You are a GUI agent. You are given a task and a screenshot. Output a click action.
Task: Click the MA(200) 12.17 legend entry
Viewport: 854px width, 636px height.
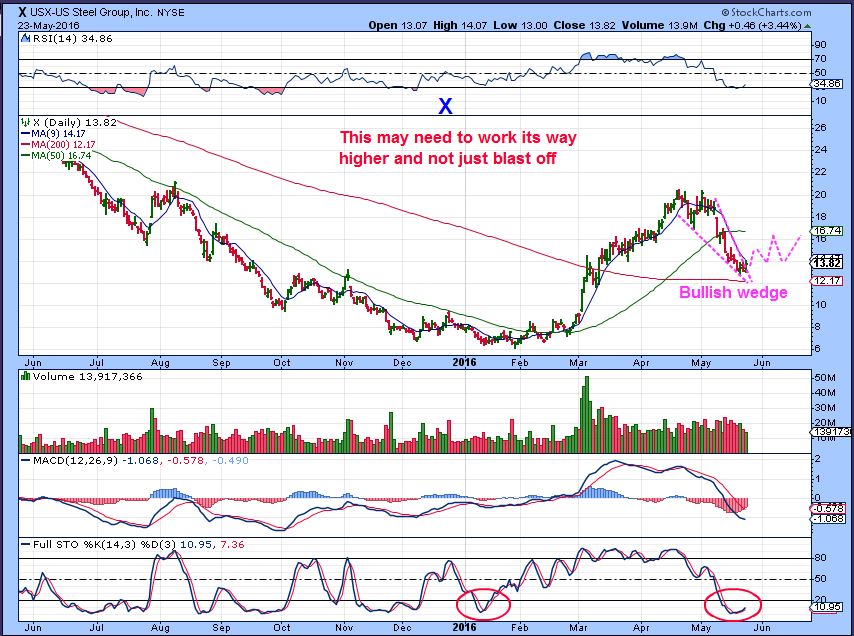click(58, 144)
